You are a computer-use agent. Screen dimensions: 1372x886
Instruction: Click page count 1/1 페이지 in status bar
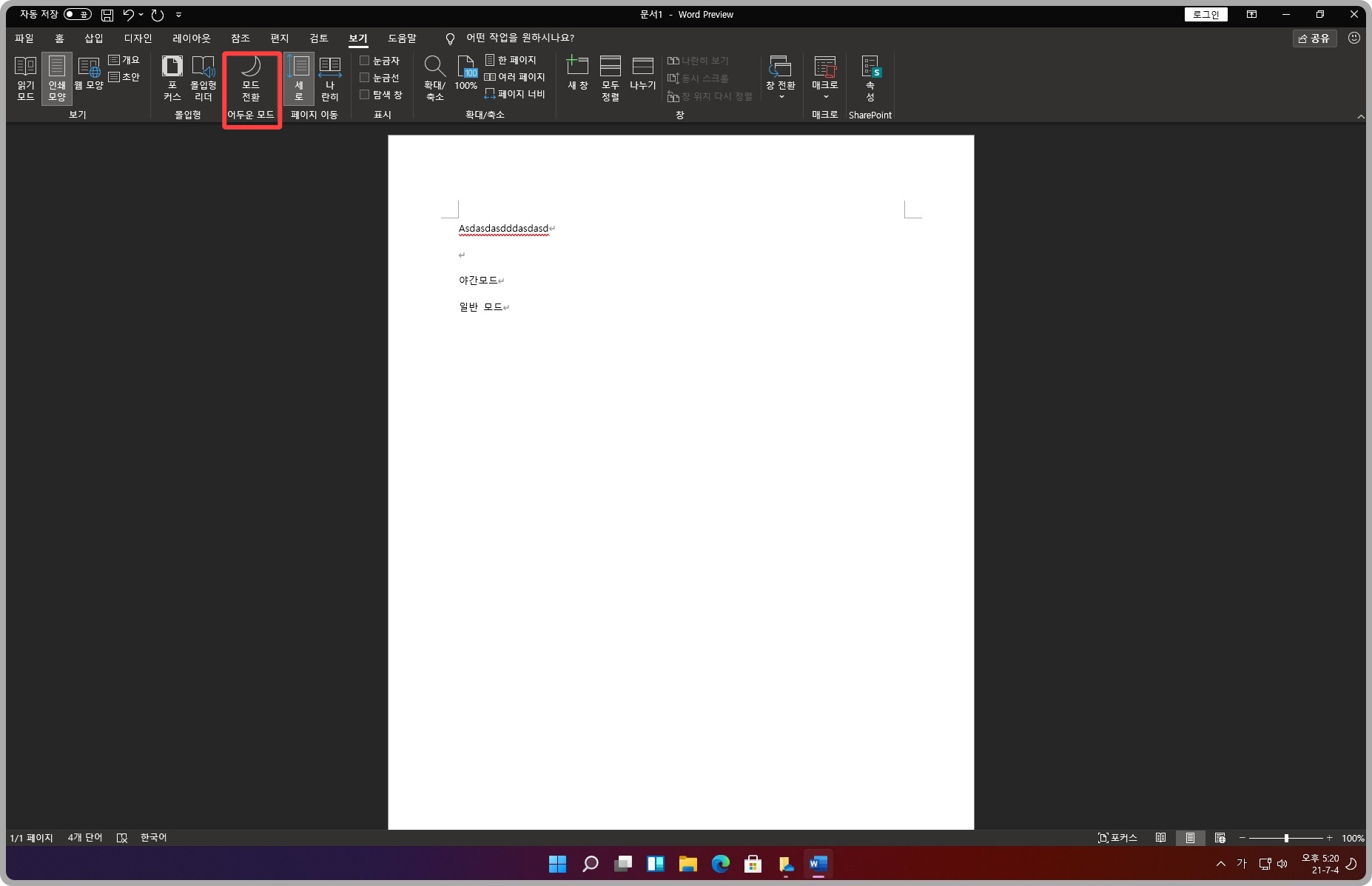[x=32, y=838]
